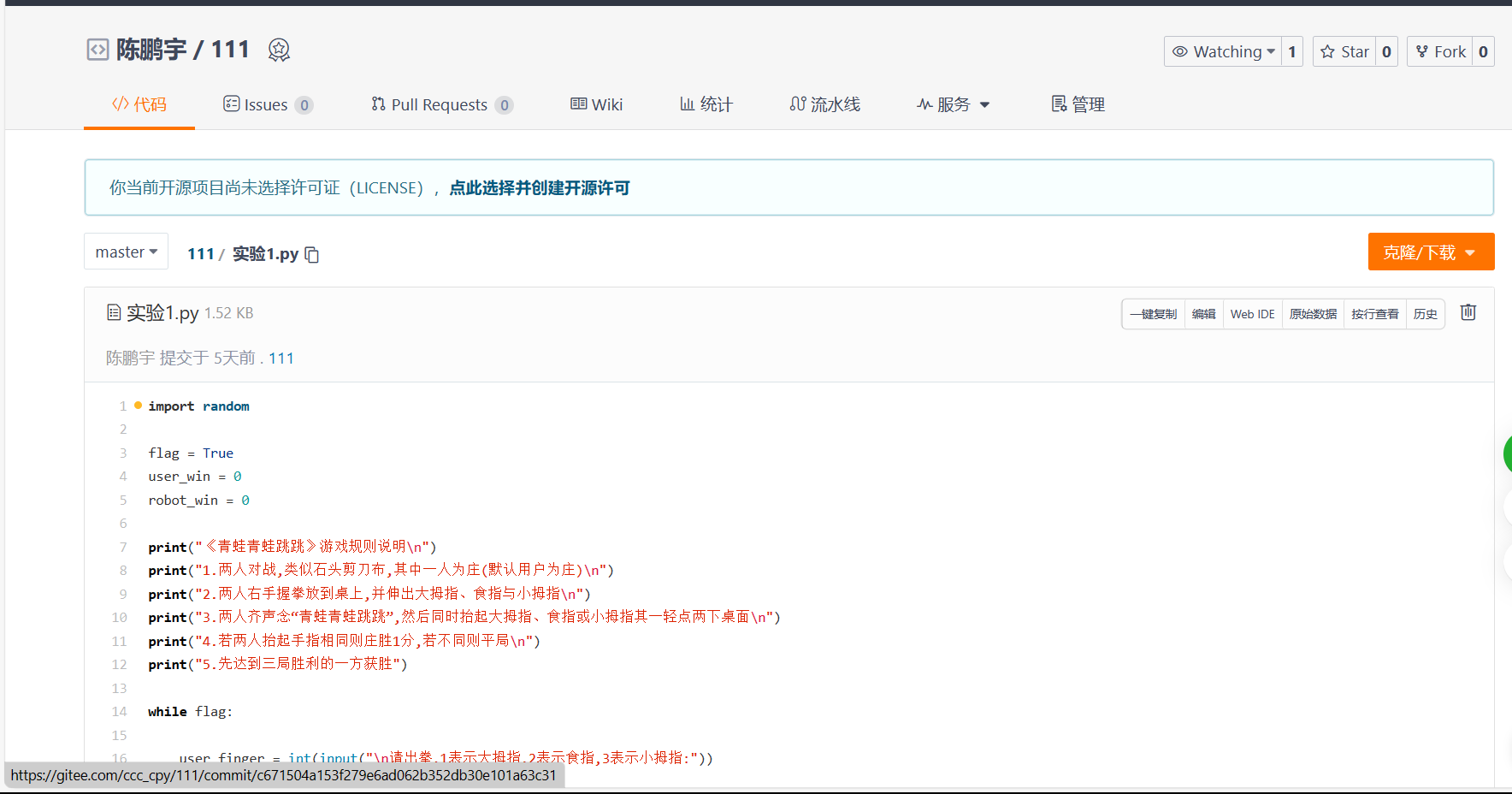Click the orange change marker on line 1
The width and height of the screenshot is (1512, 794).
pyautogui.click(x=138, y=406)
